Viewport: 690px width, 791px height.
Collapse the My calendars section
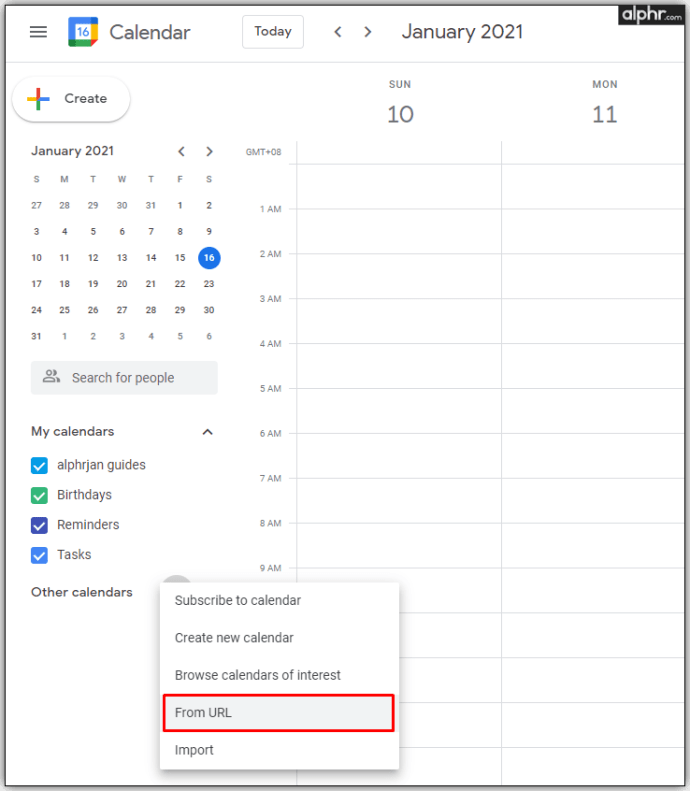(x=207, y=432)
